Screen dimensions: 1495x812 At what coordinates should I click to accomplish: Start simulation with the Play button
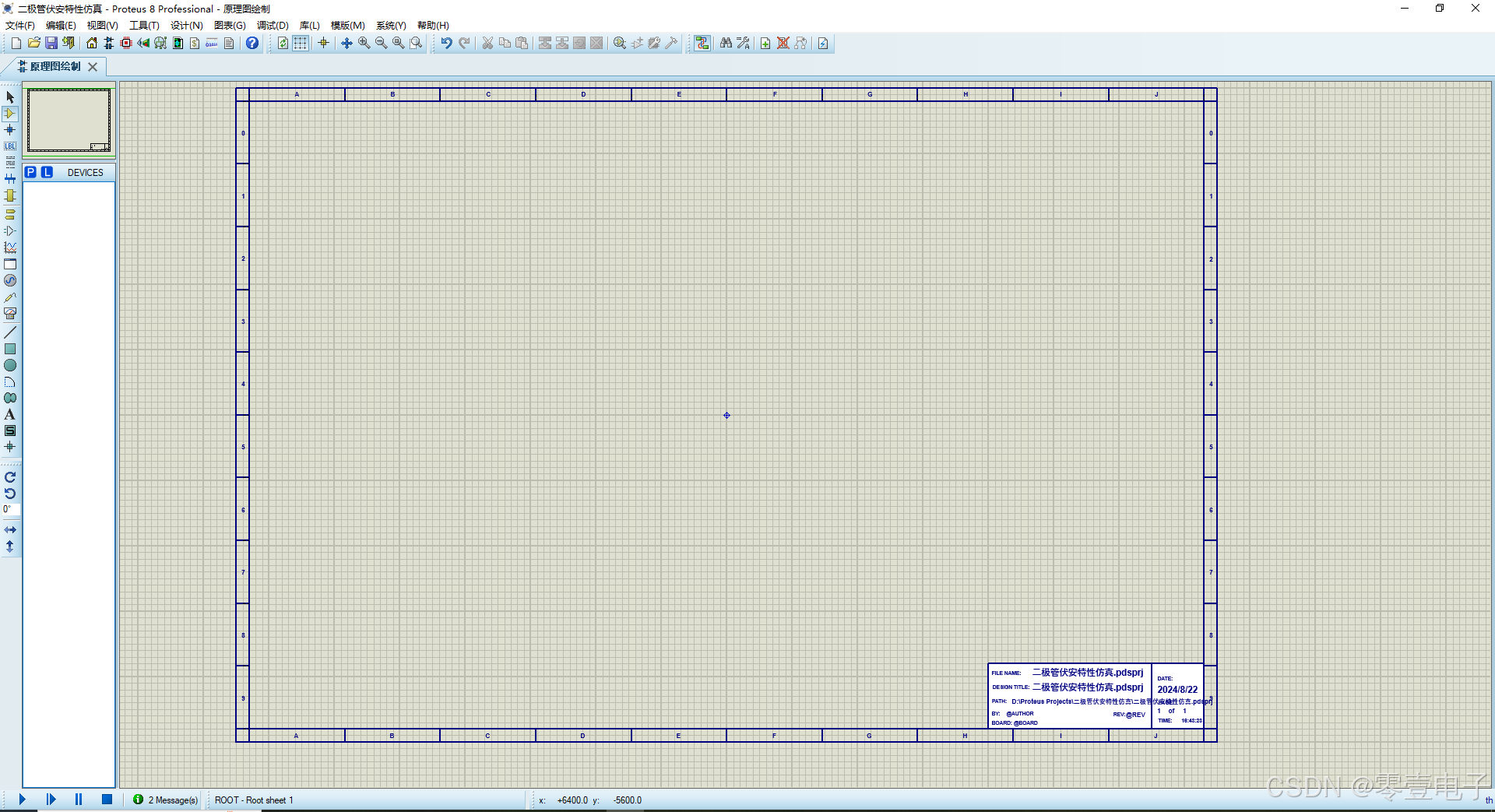pos(22,800)
